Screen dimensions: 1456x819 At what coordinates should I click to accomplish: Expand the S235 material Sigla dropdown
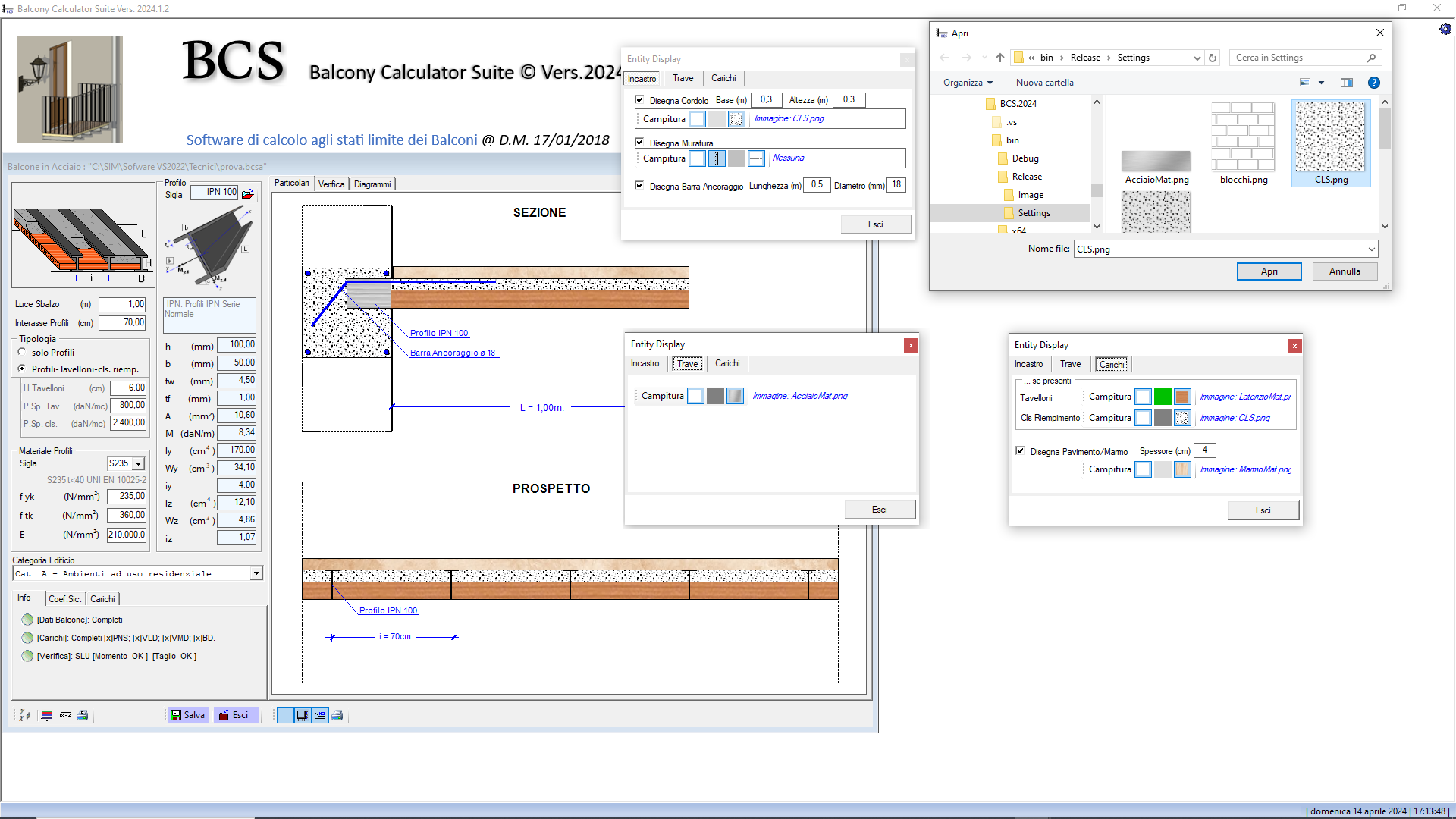tap(138, 463)
